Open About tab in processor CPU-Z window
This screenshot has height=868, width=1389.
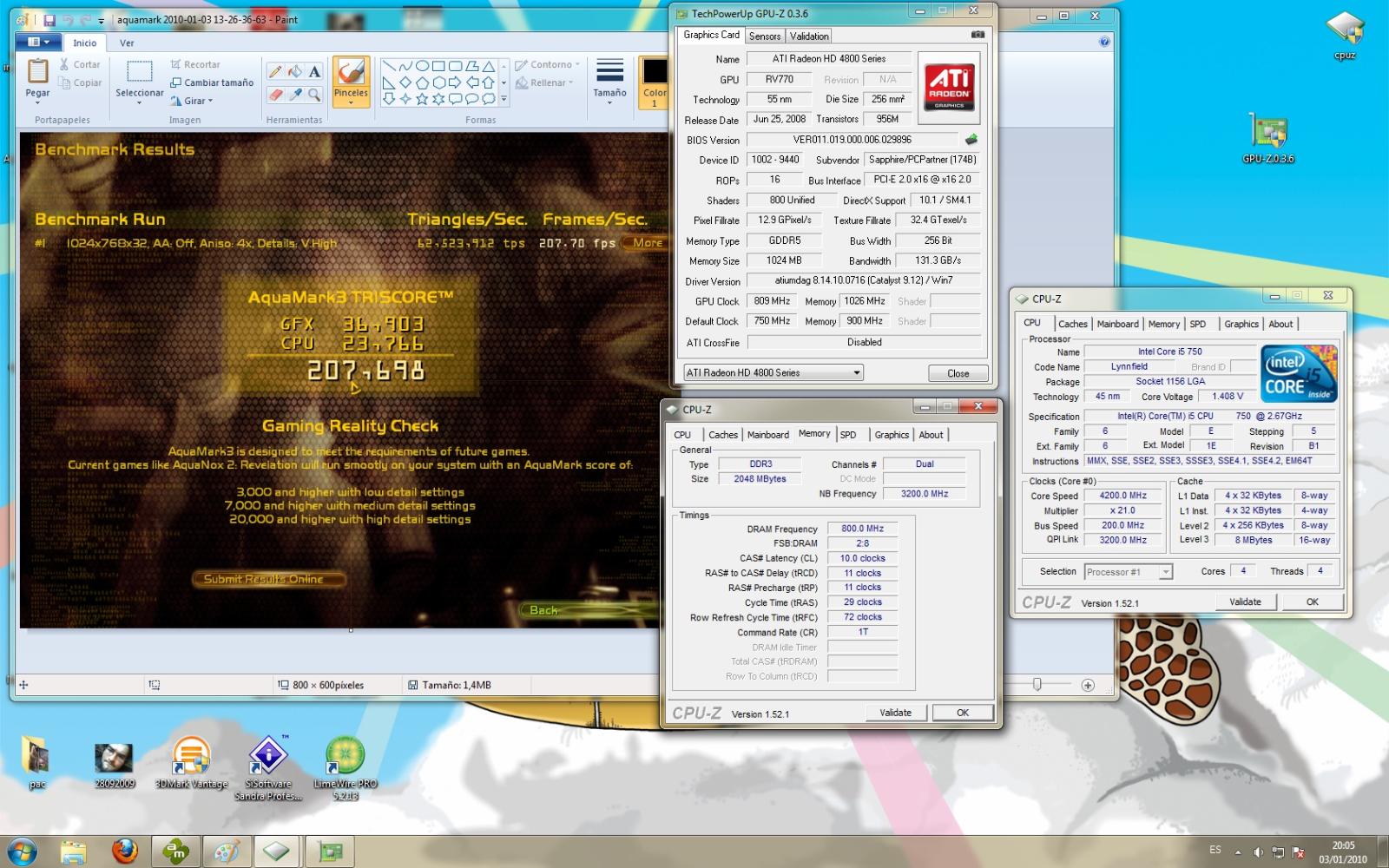click(1280, 324)
